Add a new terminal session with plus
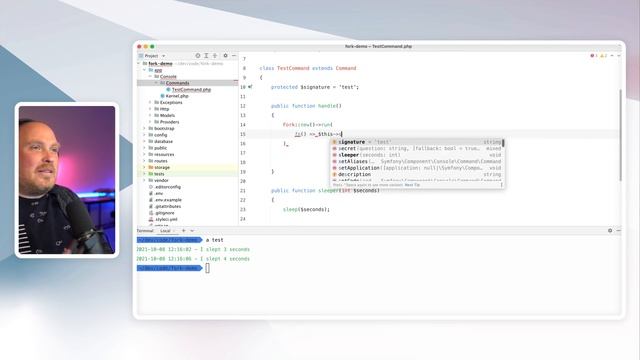Screen dimensions: 640x360 [x=184, y=231]
